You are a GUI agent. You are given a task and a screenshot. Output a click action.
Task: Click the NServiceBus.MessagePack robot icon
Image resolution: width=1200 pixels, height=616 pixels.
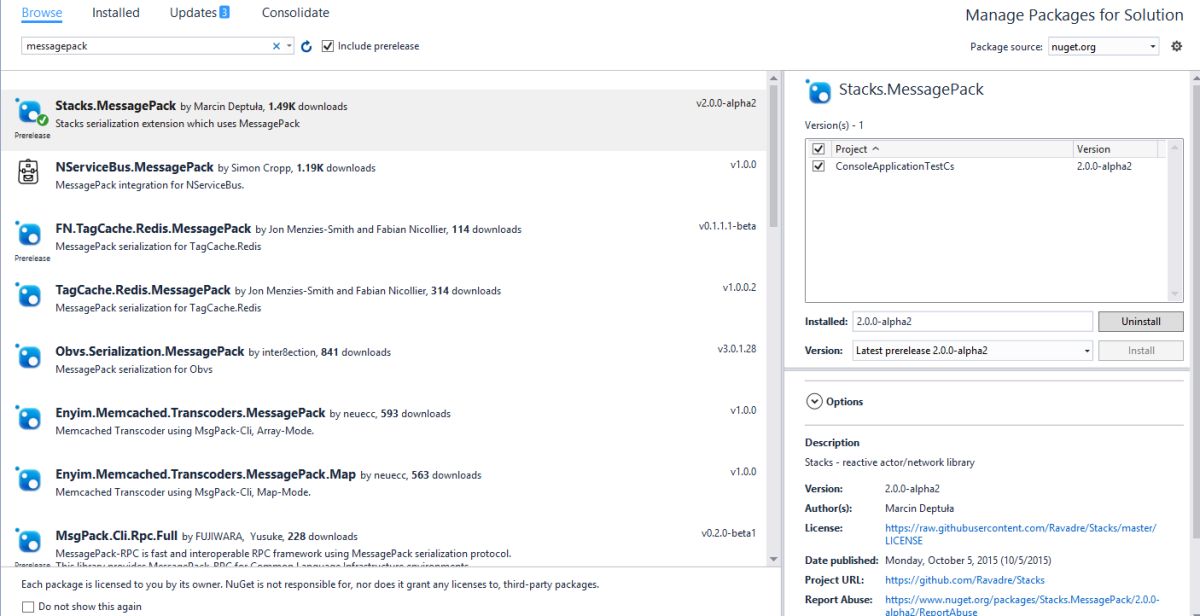click(28, 173)
